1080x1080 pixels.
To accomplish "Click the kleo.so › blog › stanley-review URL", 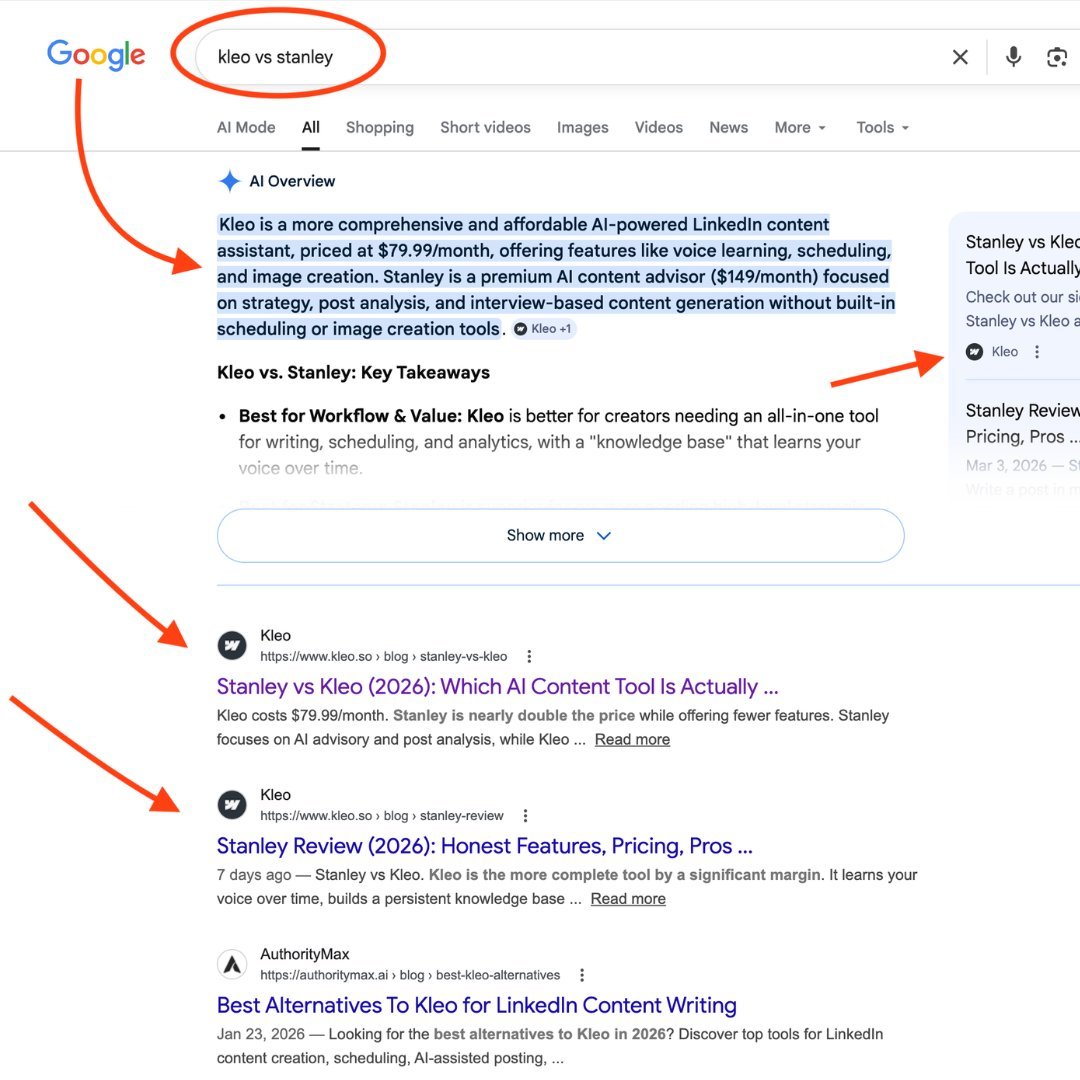I will click(x=382, y=816).
